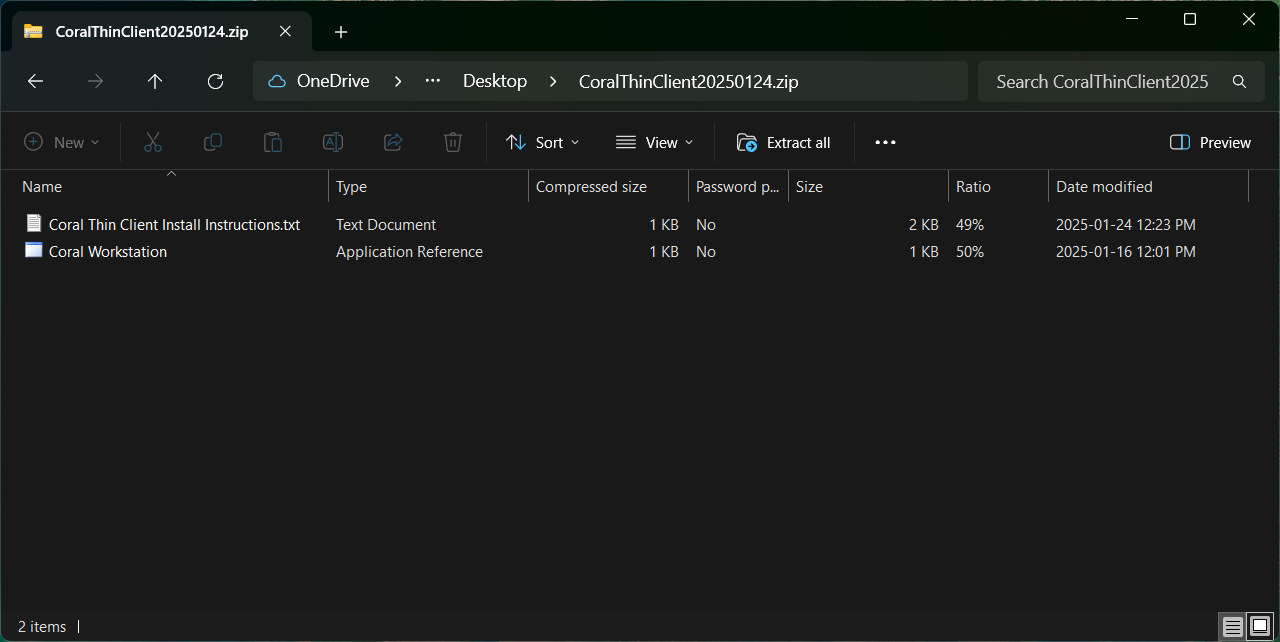
Task: Click the Application Reference type cell
Action: pyautogui.click(x=409, y=252)
